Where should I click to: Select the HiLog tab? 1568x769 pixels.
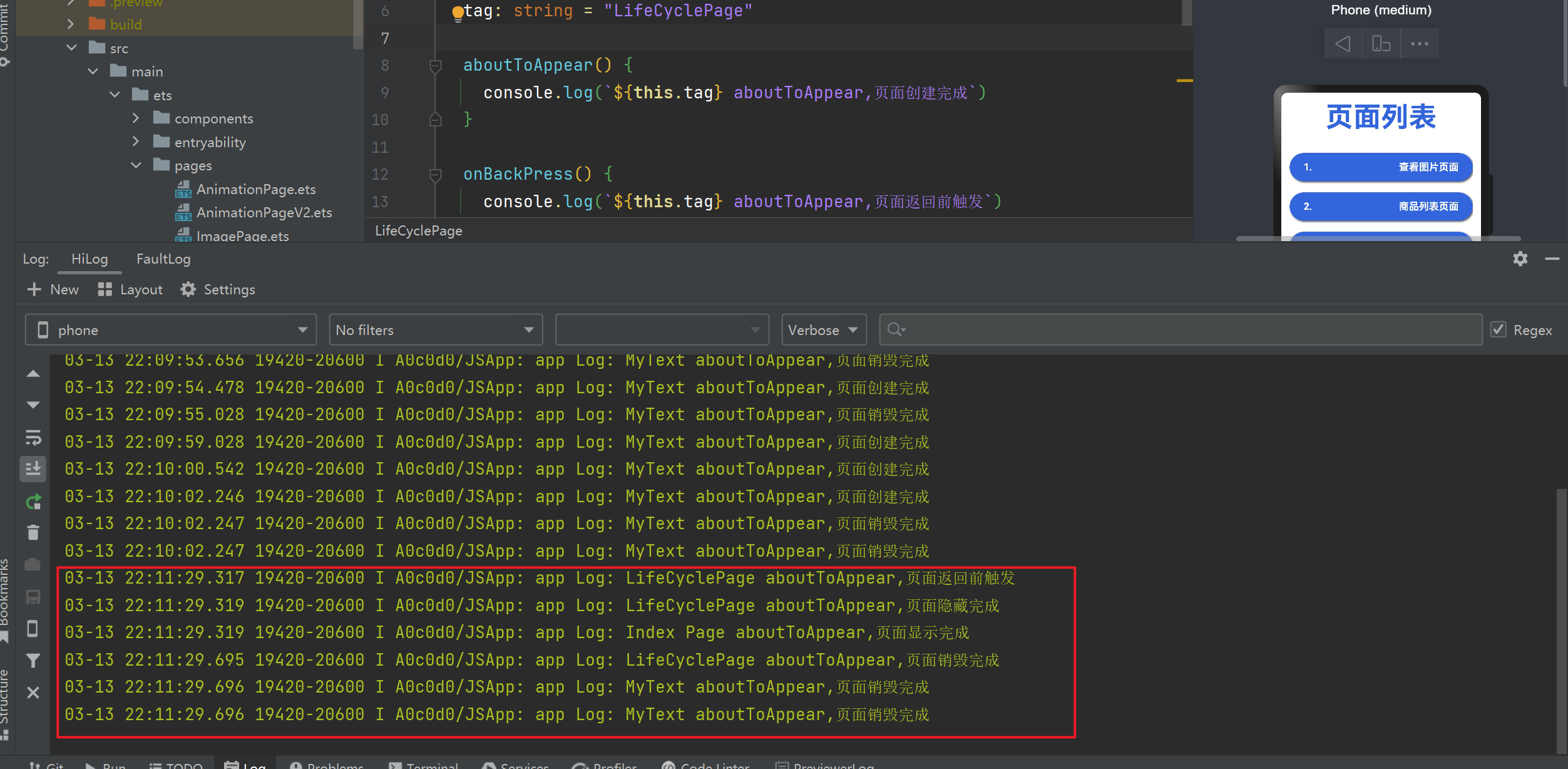pos(90,259)
